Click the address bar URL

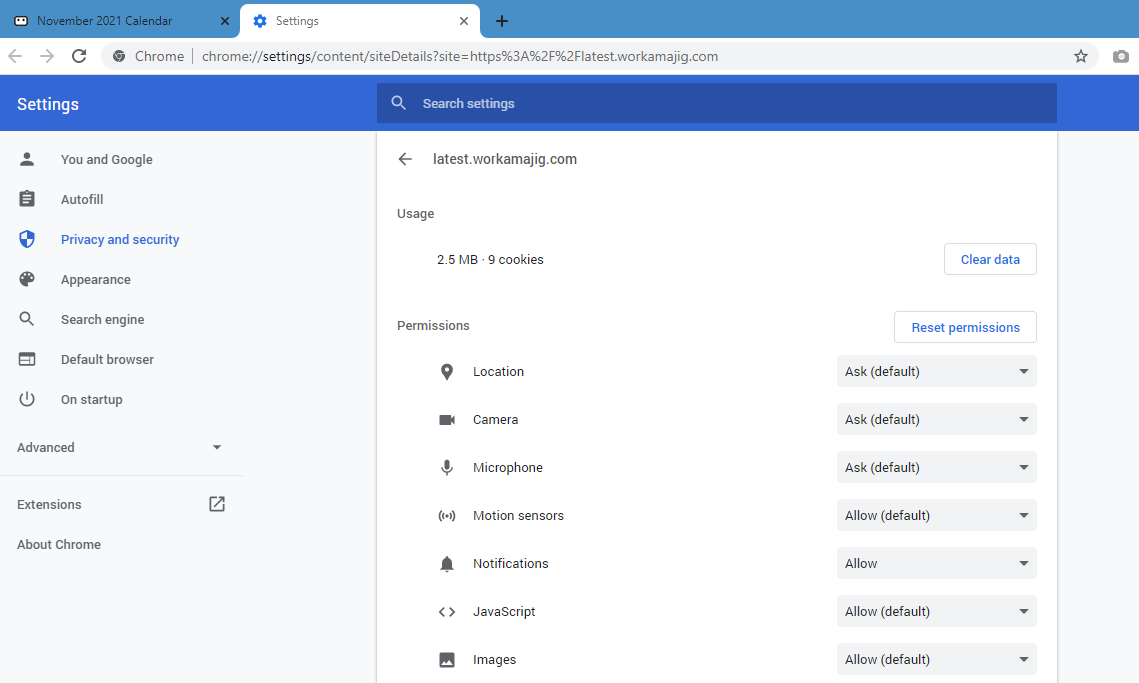click(x=460, y=56)
